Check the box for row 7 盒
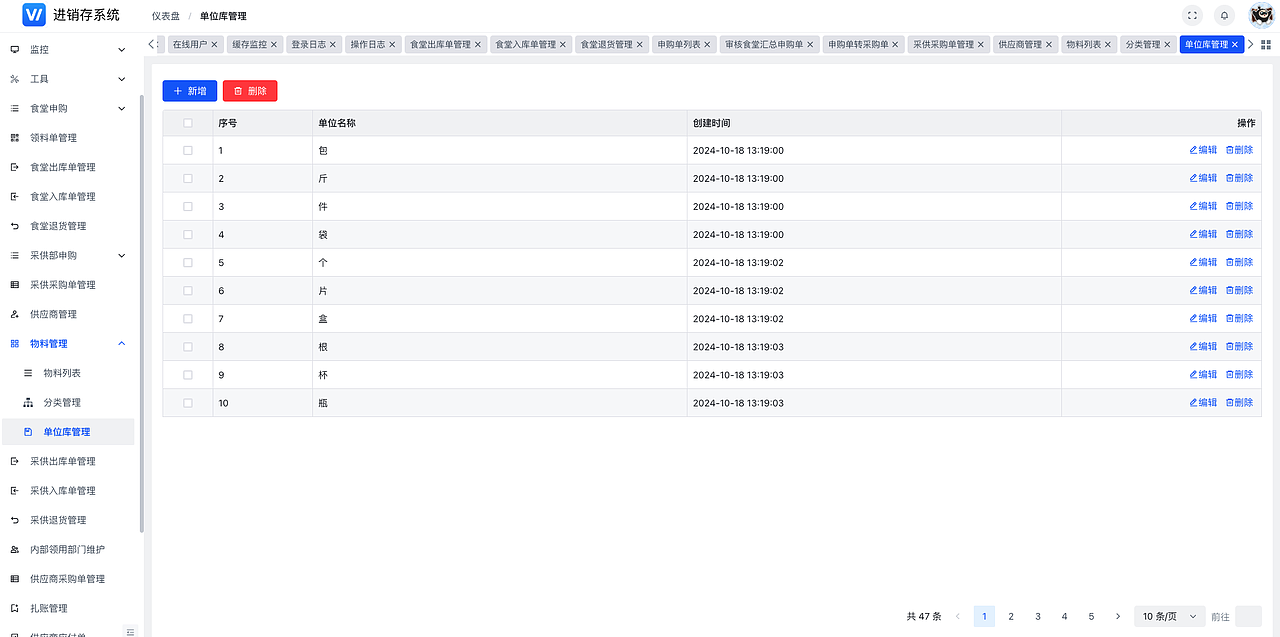The height and width of the screenshot is (637, 1280). pos(188,318)
